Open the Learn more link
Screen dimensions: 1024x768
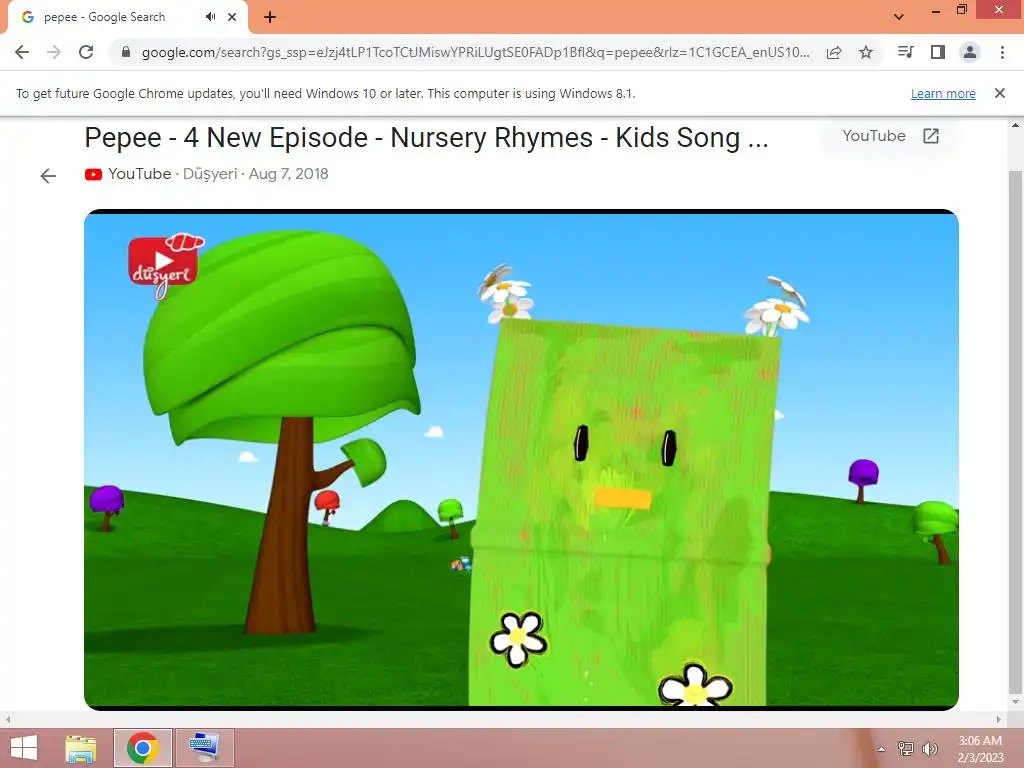(943, 93)
